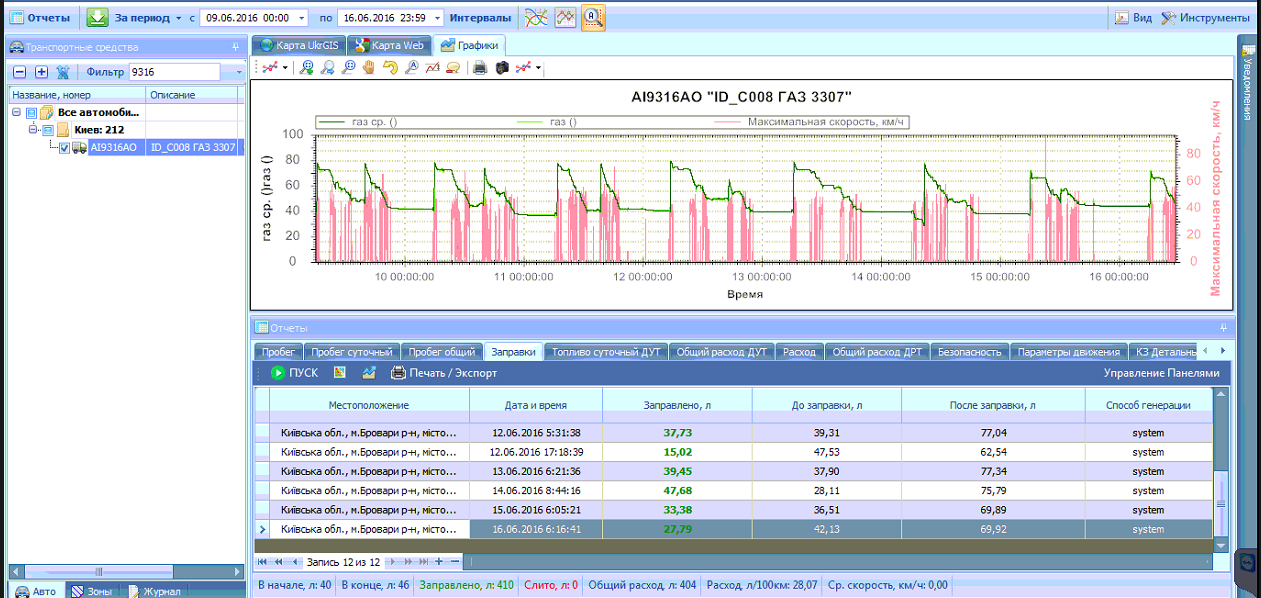The height and width of the screenshot is (598, 1261).
Task: Click the zoom-in magnifier in chart toolbar
Action: click(x=306, y=68)
